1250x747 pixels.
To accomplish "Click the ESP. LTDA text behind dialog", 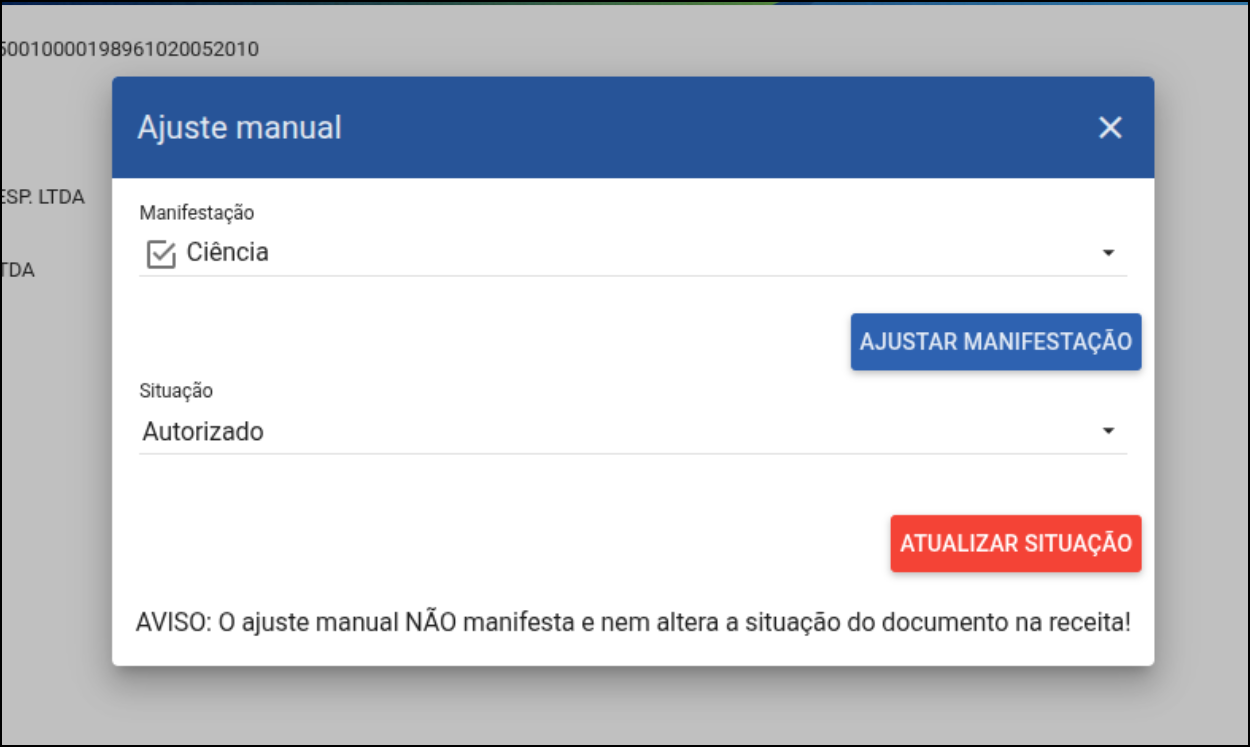I will pyautogui.click(x=42, y=197).
